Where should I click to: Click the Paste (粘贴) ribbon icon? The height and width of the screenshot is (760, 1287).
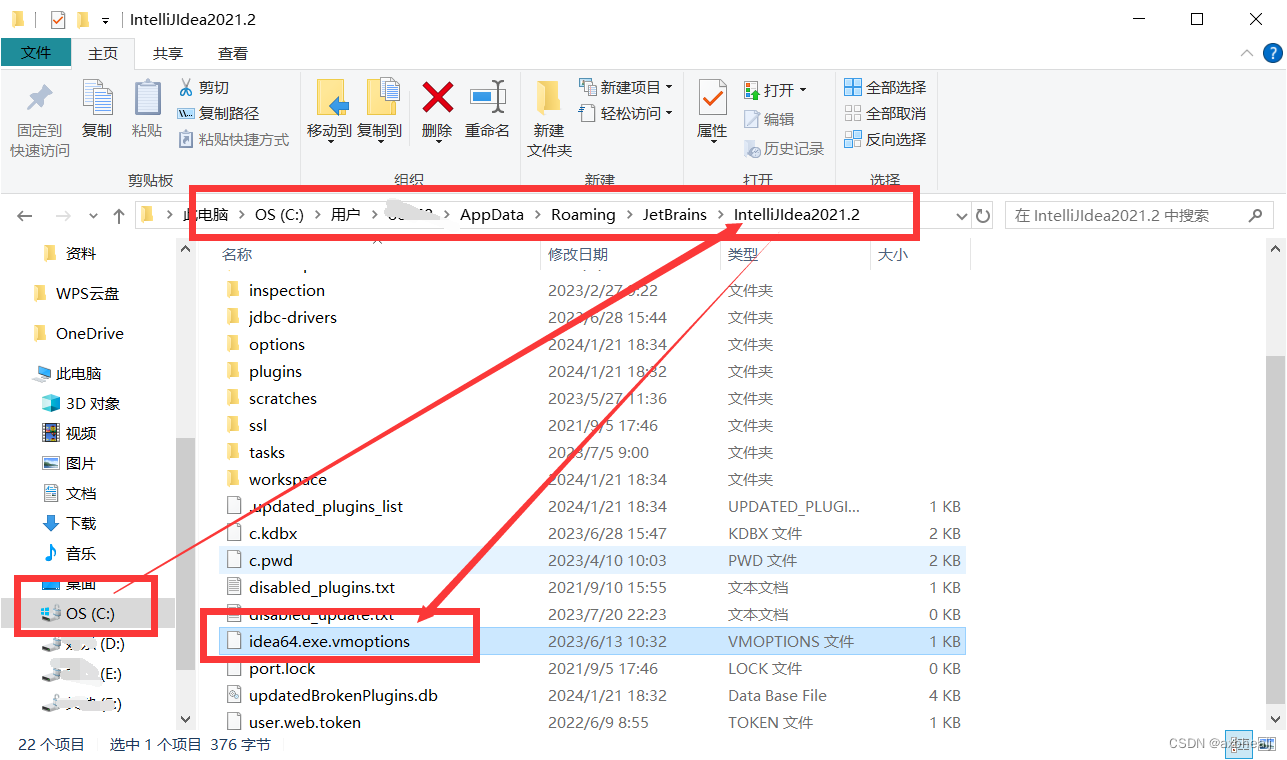(147, 98)
